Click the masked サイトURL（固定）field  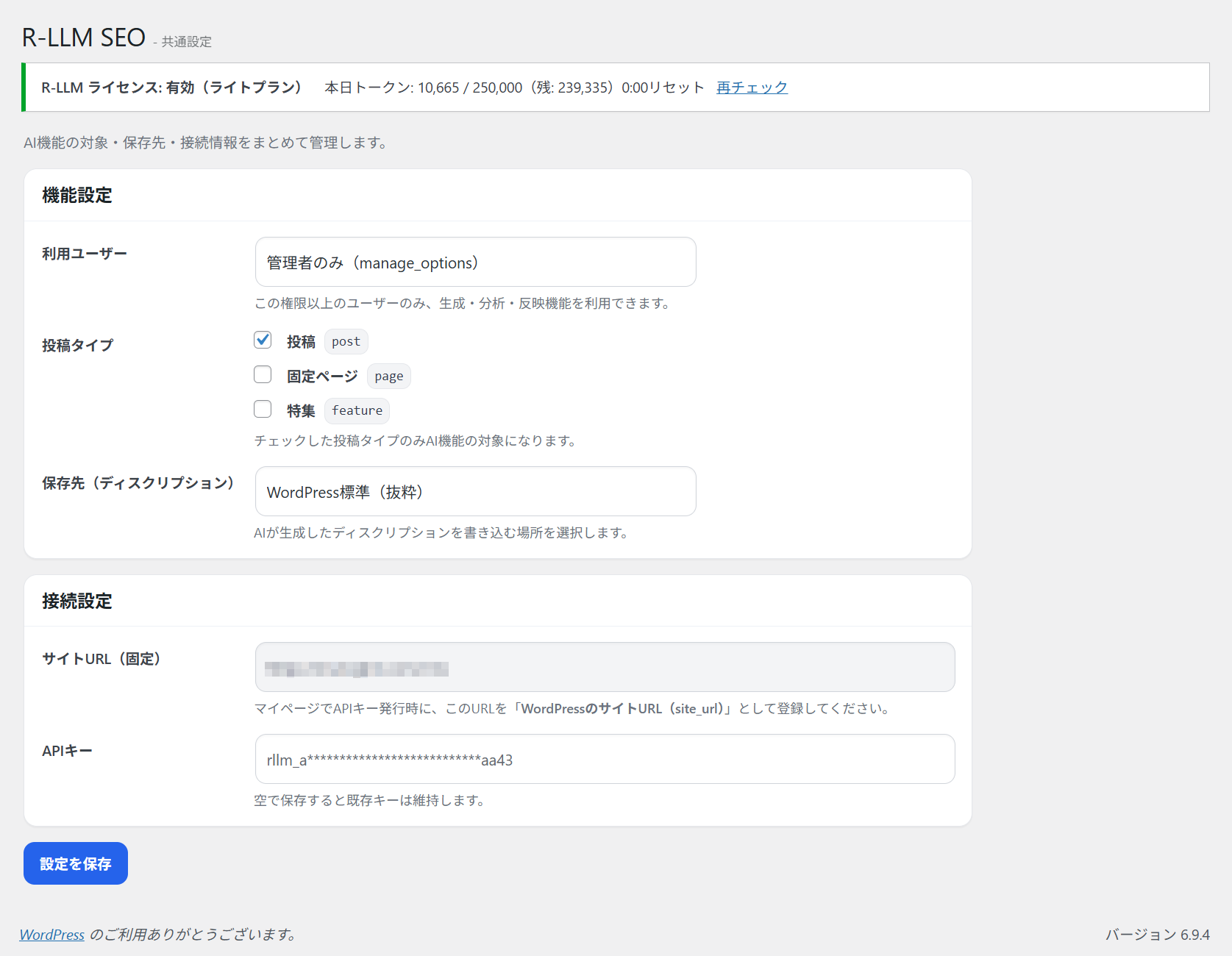605,667
